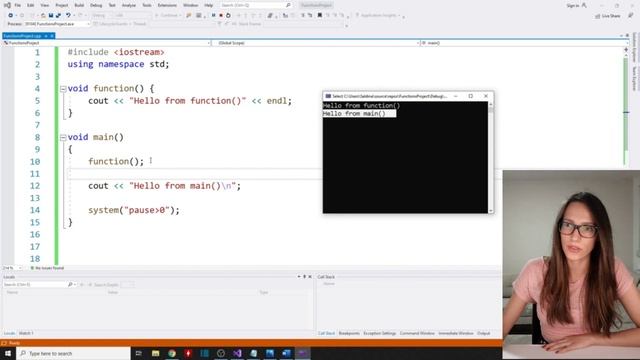
Task: Open the Solution Explorer side tab
Action: coord(635,47)
